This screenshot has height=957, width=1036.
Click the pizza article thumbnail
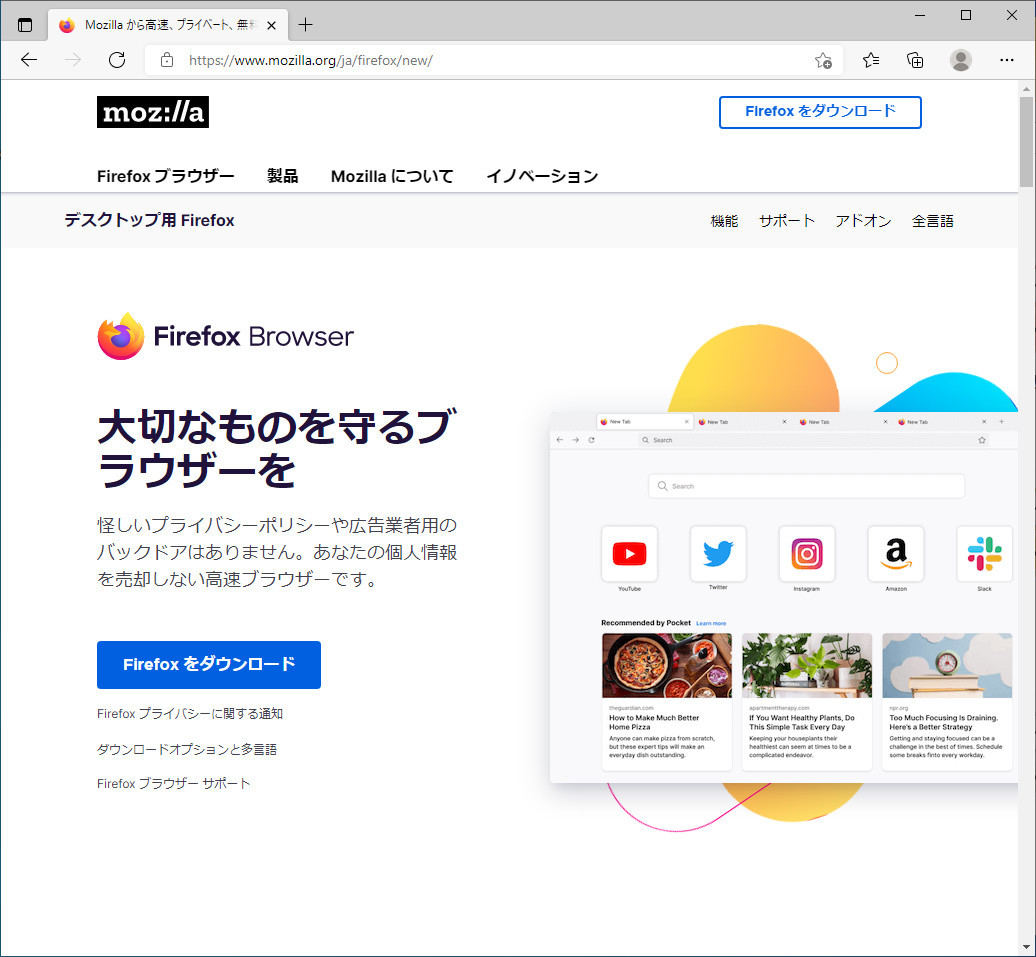(667, 666)
